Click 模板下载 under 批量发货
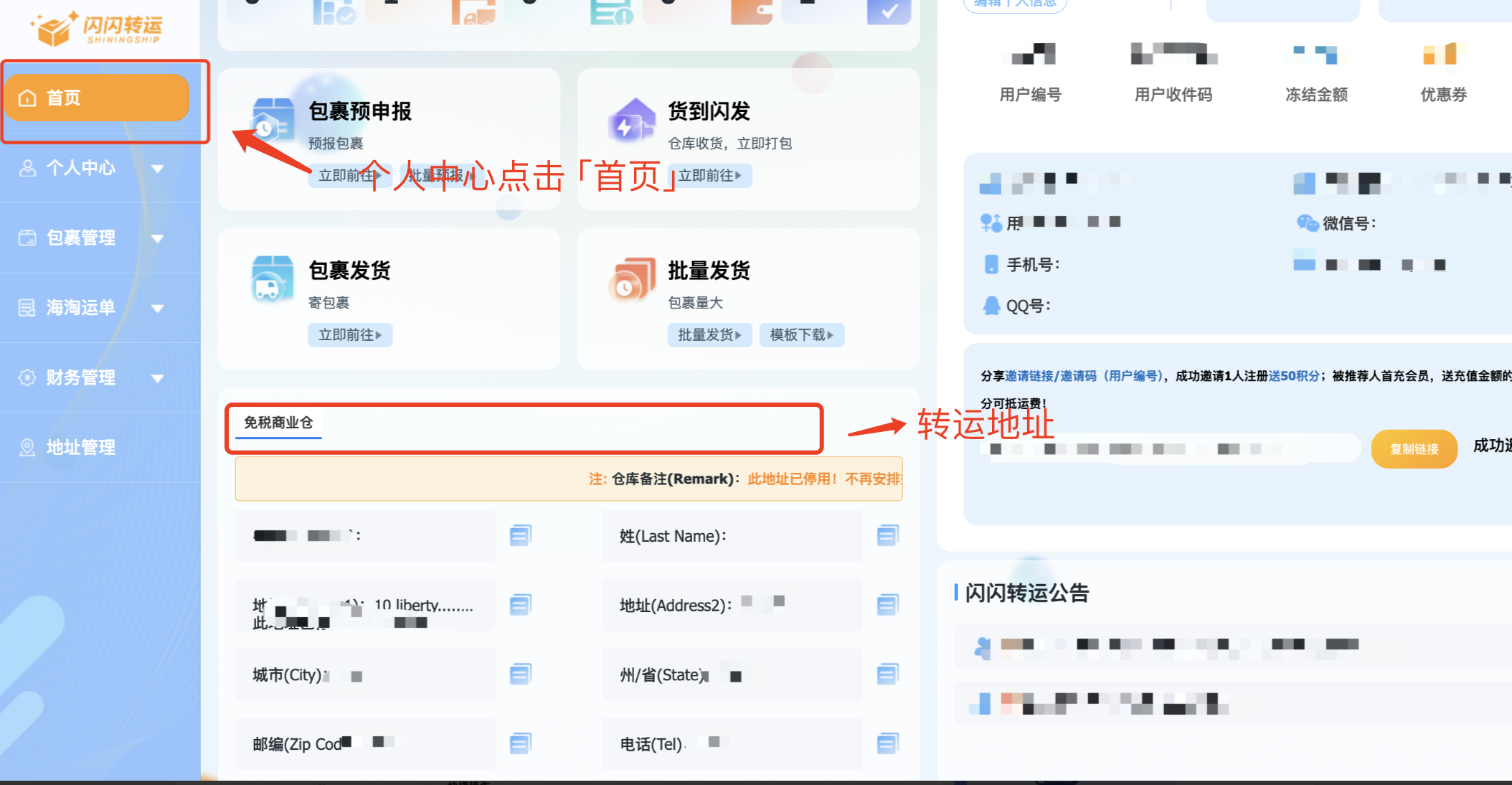The width and height of the screenshot is (1512, 785). tap(801, 335)
